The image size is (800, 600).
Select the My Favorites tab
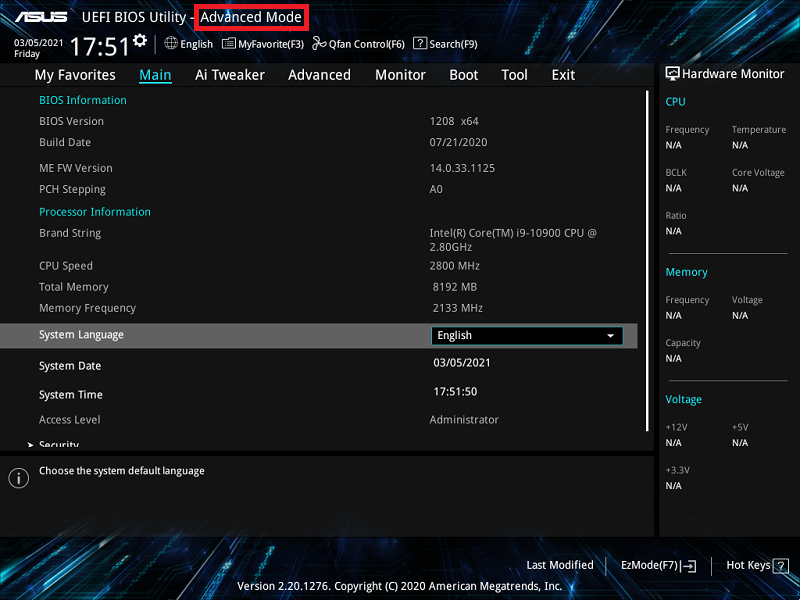(75, 75)
